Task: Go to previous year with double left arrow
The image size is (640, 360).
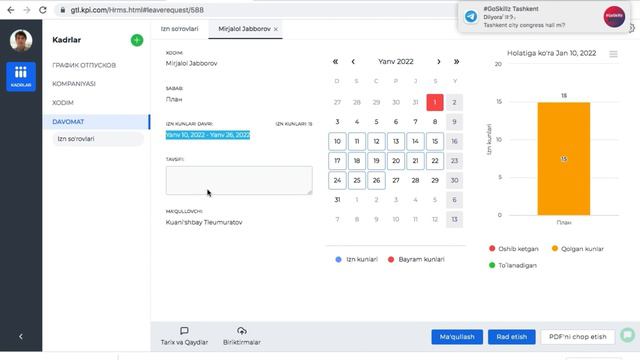Action: click(335, 62)
